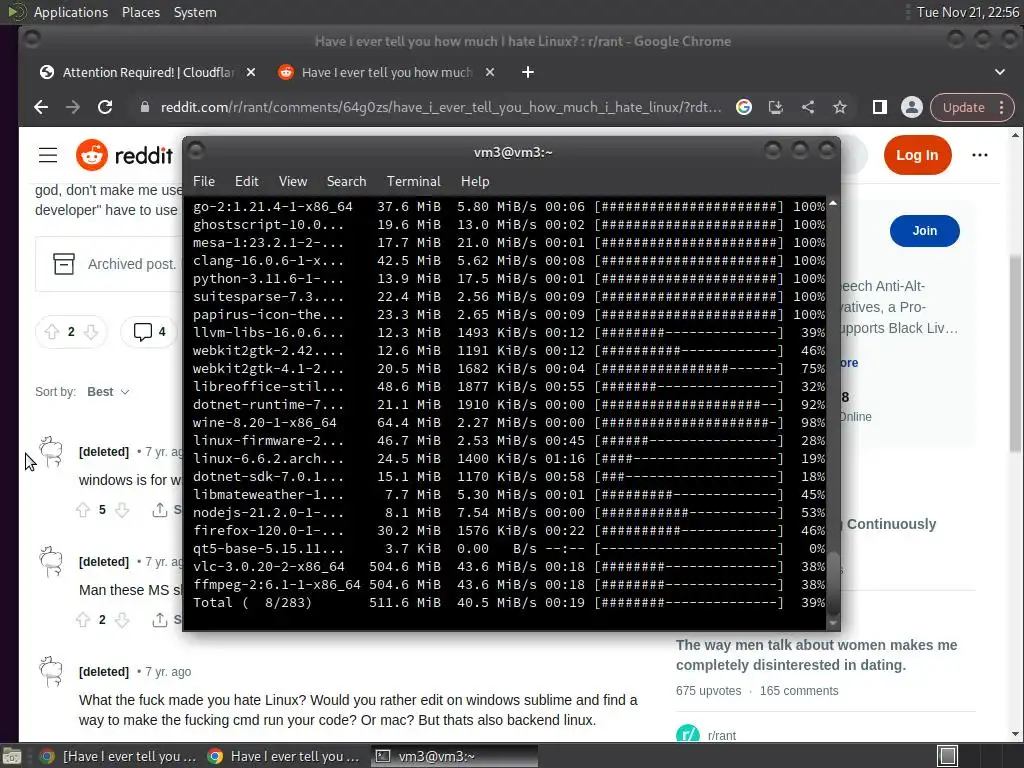
Task: Click the Chrome forward arrow
Action: (73, 107)
